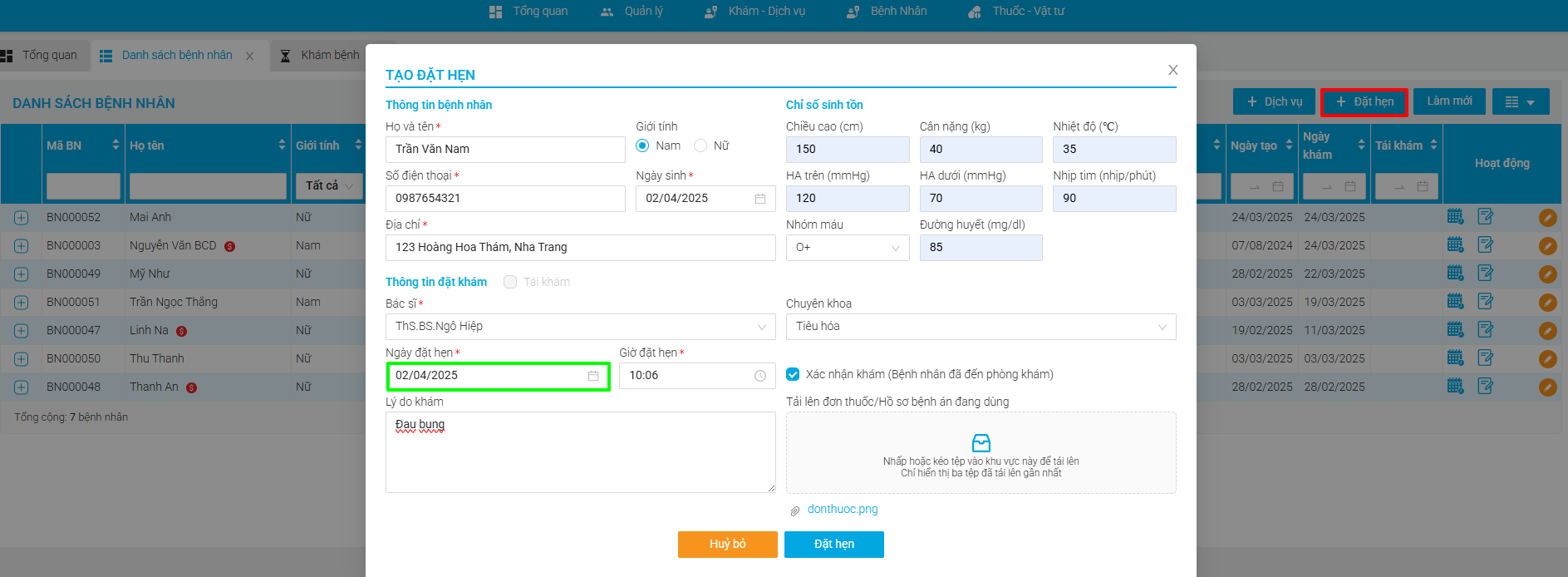The width and height of the screenshot is (1568, 577).
Task: Click orange pencil edit icon row BN000049
Action: (1547, 274)
